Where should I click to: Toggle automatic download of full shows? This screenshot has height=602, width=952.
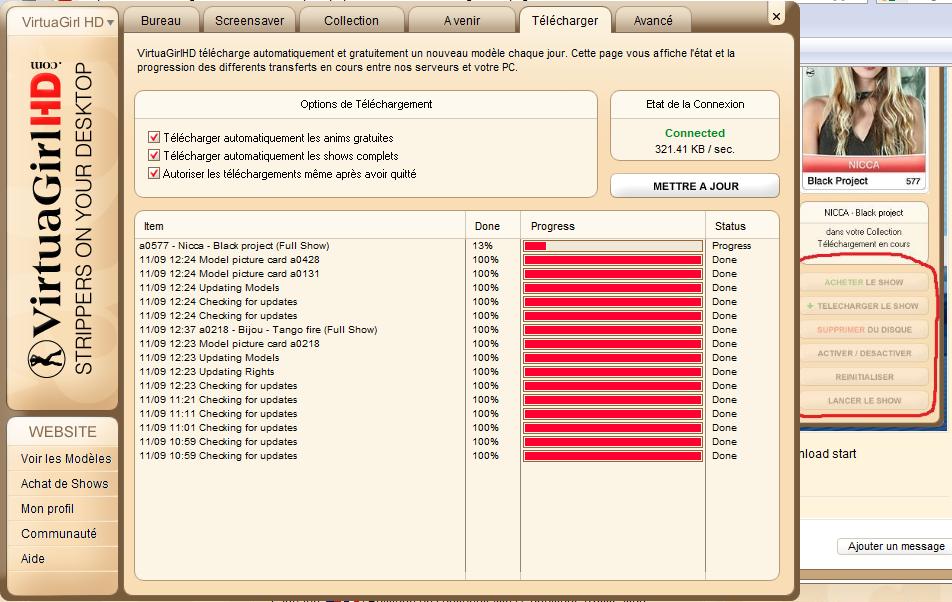pos(154,155)
